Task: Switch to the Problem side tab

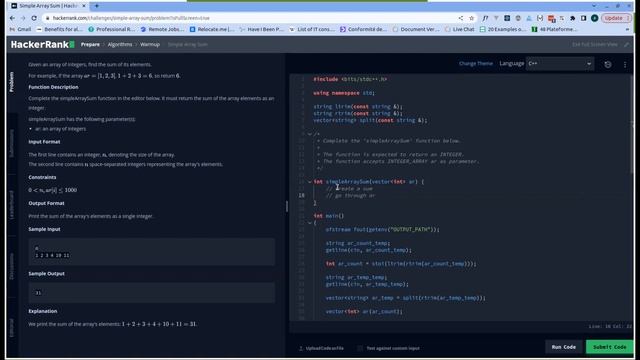Action: click(x=11, y=82)
